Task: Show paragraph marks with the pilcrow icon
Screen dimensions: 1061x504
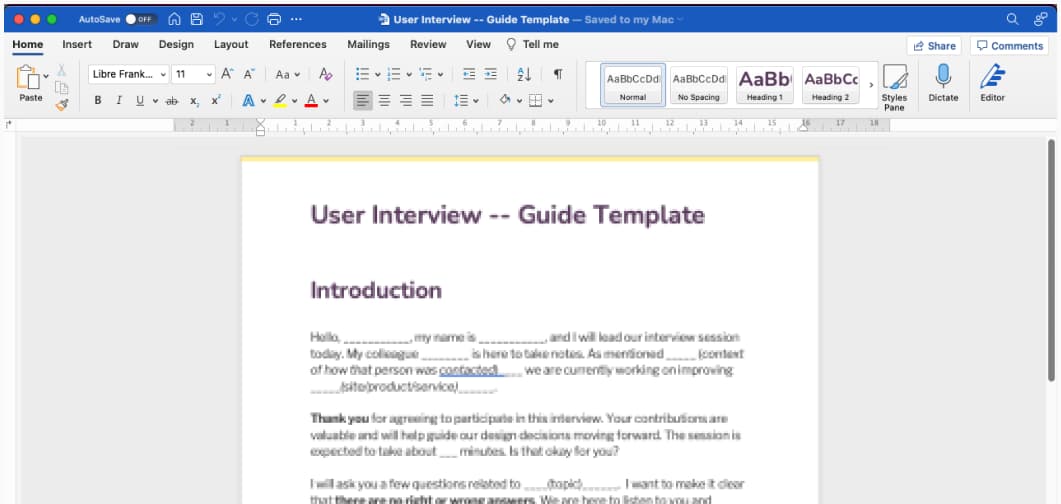Action: click(558, 74)
